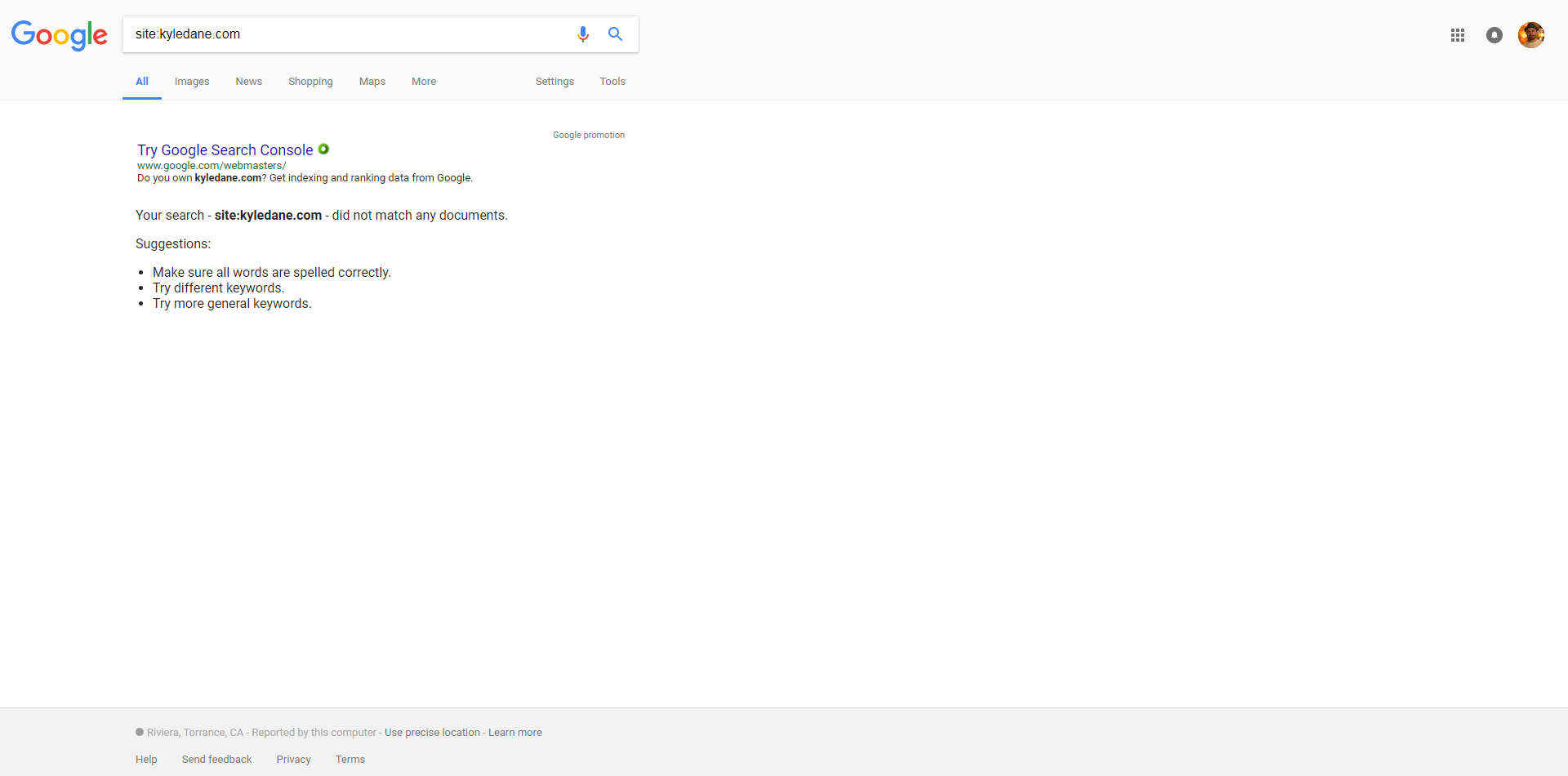Click 'Try different keywords.' suggestion

point(219,288)
